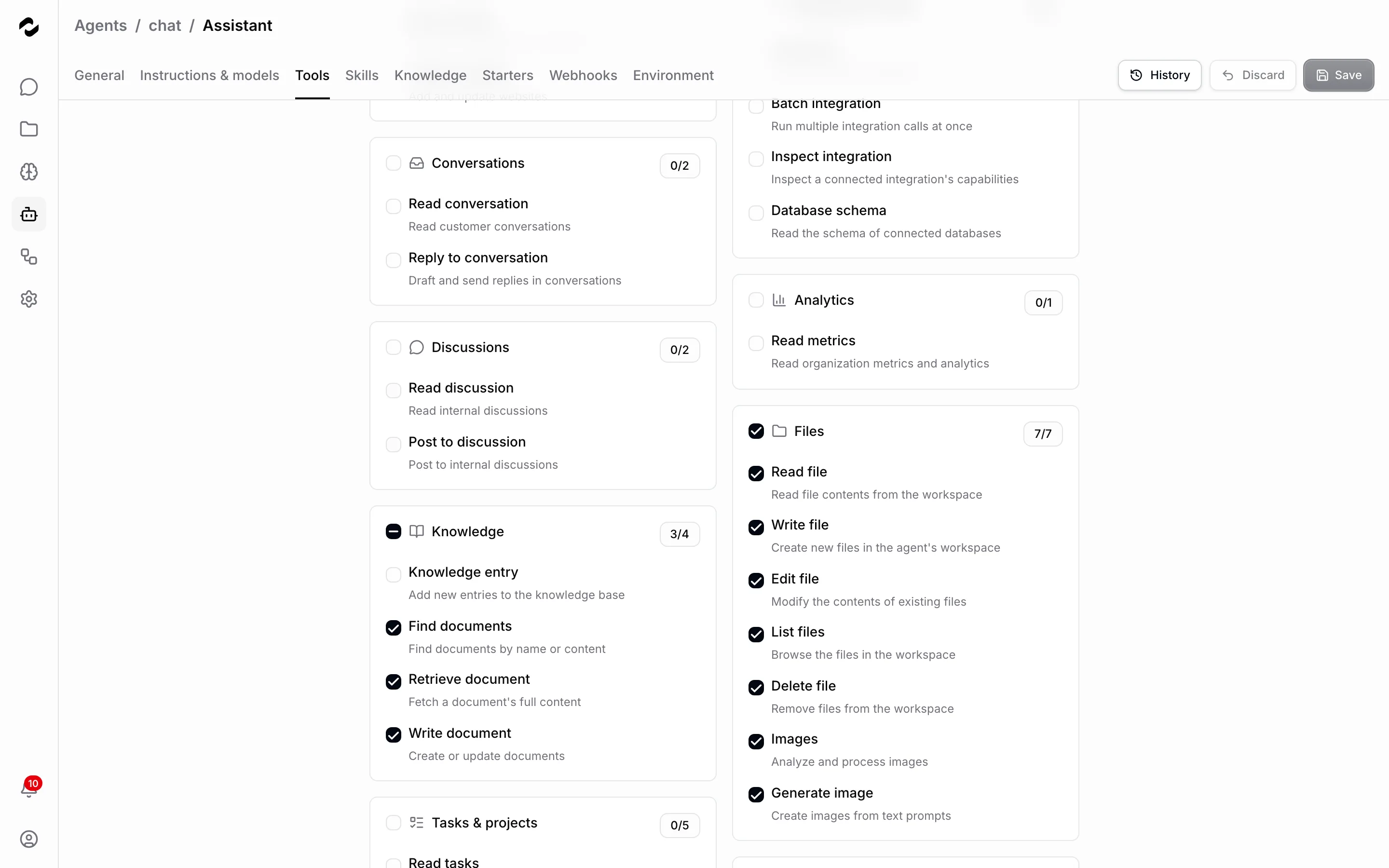Open the Knowledge tab
Screen dimensions: 1389x868
[431, 75]
